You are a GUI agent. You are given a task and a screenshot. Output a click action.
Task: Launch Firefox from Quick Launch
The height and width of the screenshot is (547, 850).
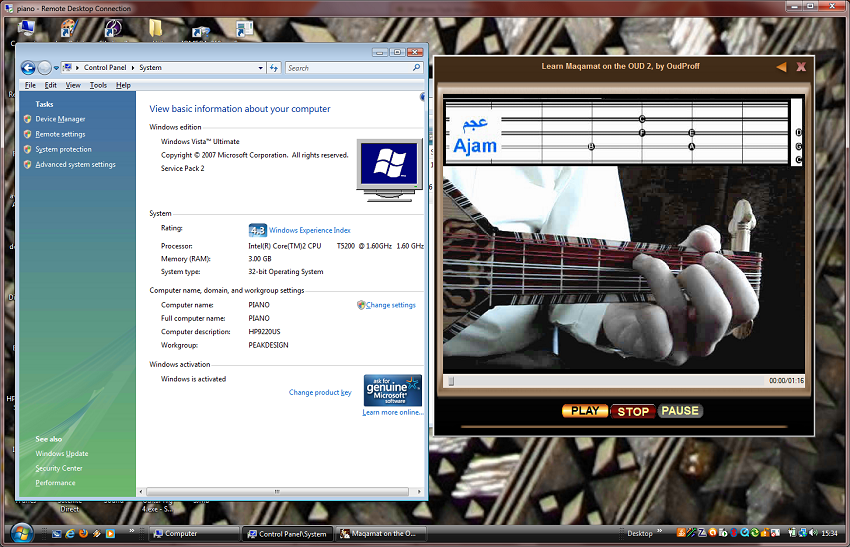click(x=83, y=533)
